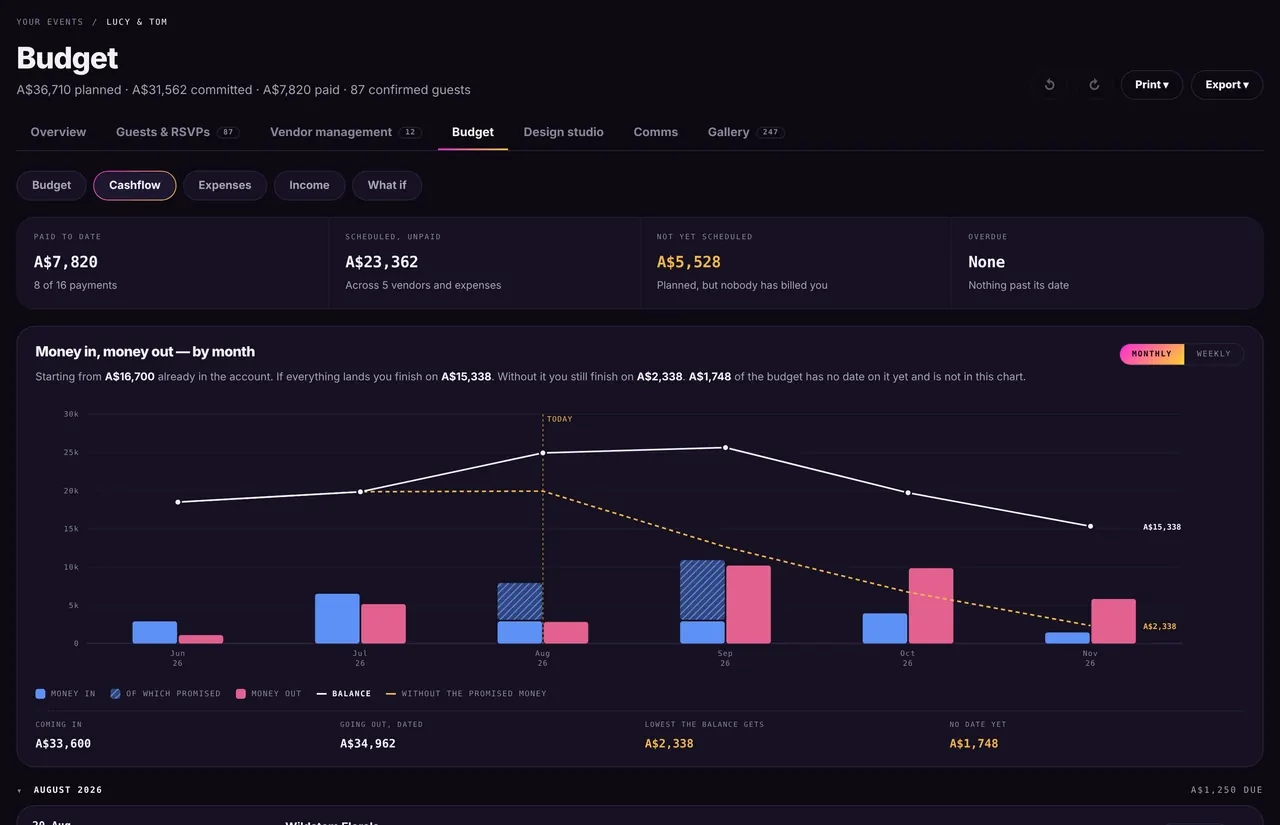The height and width of the screenshot is (825, 1280).
Task: Switch chart to Weekly view
Action: [x=1214, y=354]
